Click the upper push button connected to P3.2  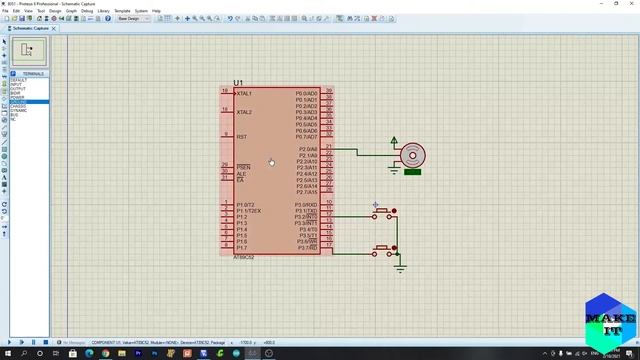(x=382, y=214)
